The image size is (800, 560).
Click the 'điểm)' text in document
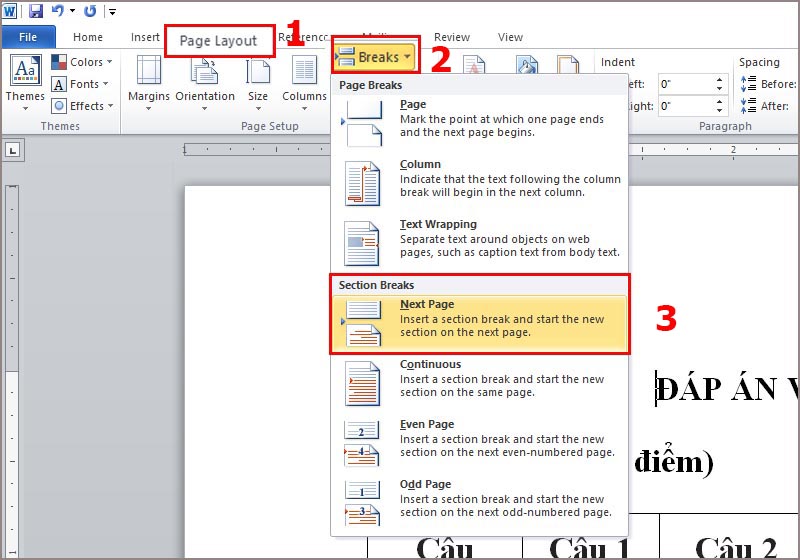click(x=673, y=461)
